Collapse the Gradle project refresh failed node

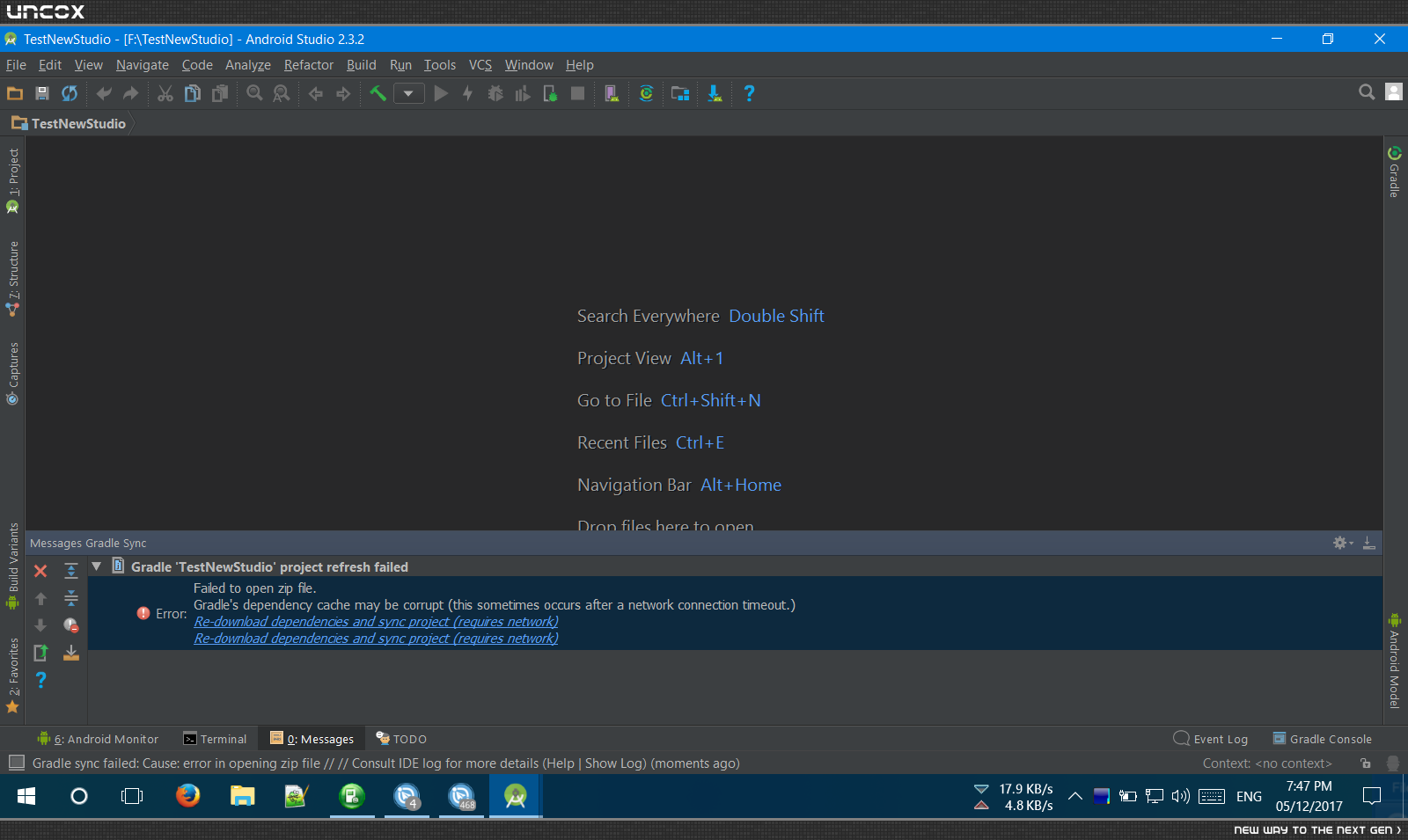(97, 566)
